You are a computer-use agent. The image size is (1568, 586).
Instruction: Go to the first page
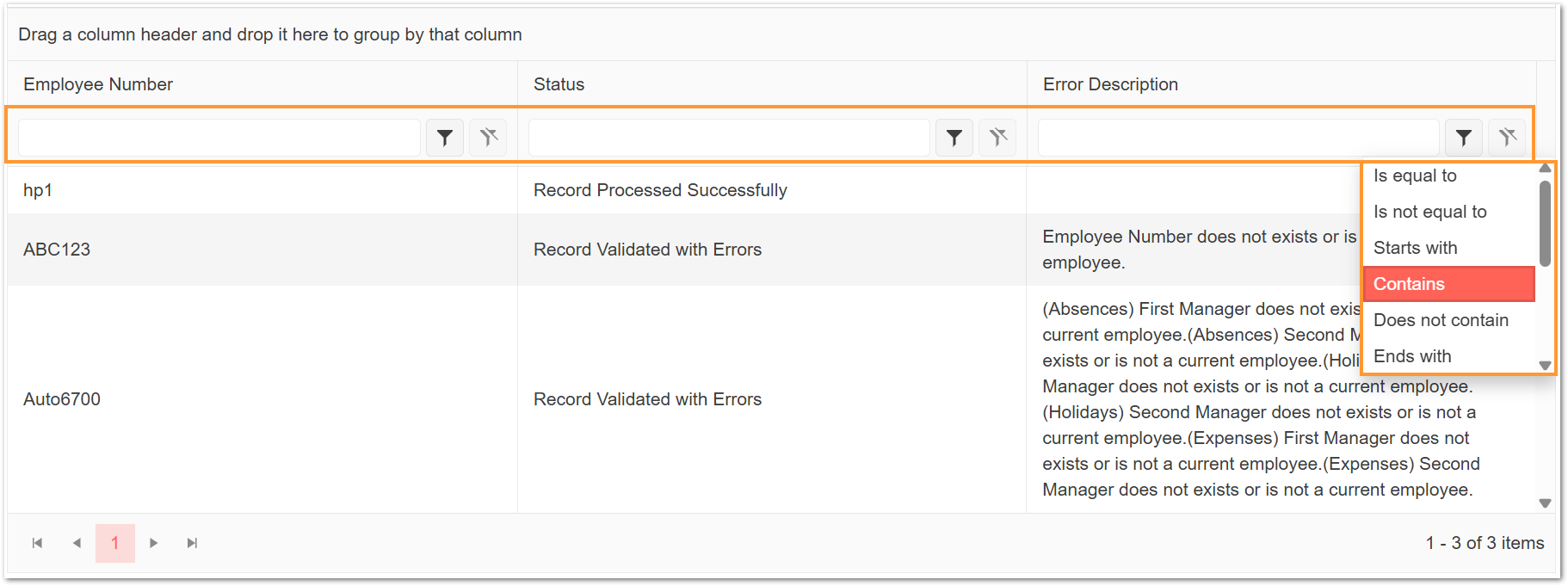coord(37,543)
